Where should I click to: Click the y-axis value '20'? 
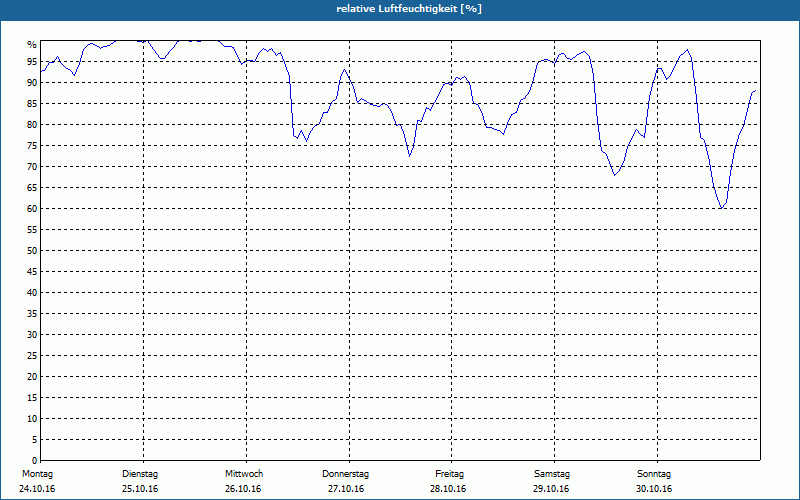coord(32,377)
